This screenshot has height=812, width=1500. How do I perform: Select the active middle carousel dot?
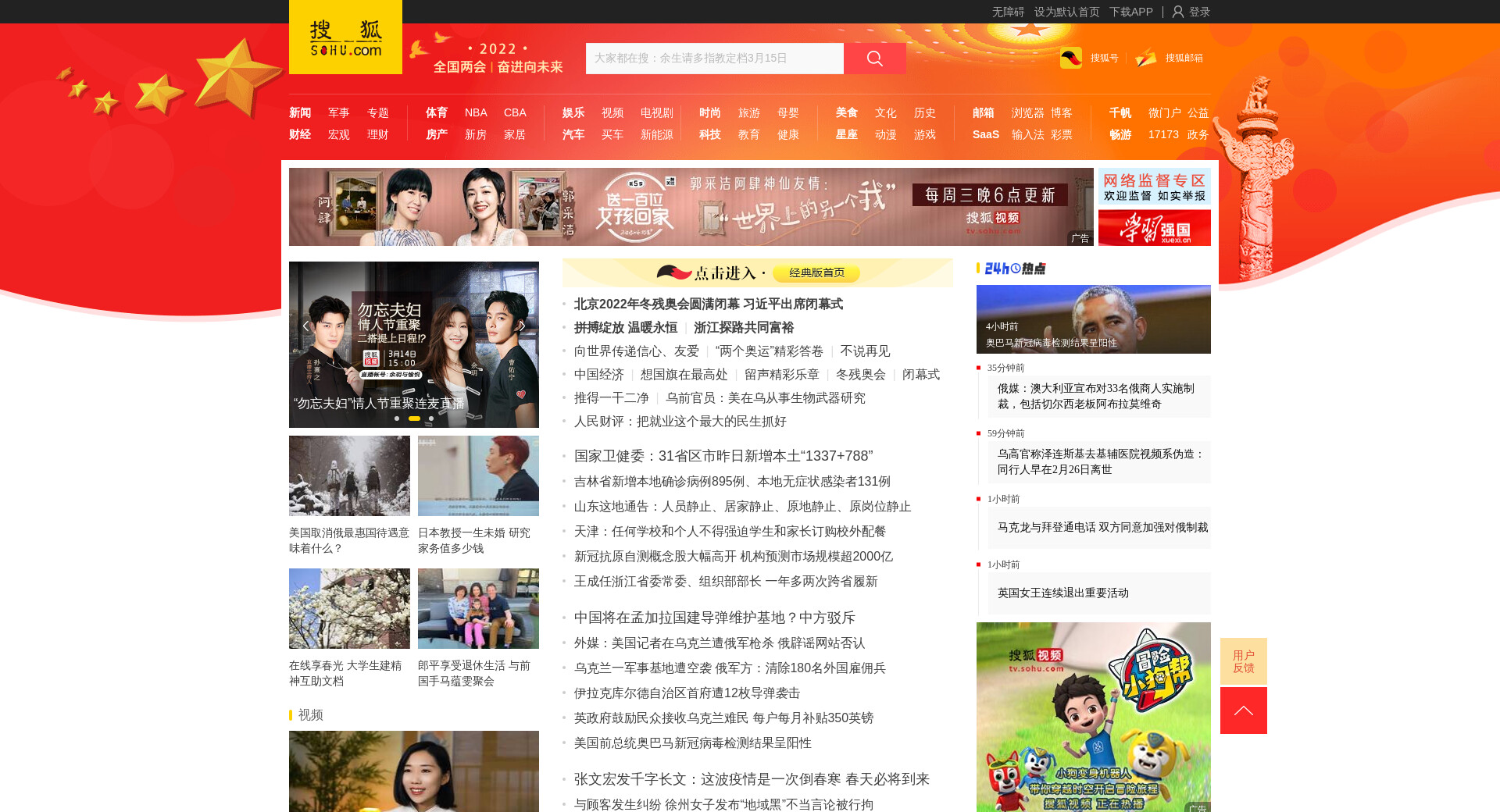coord(414,418)
